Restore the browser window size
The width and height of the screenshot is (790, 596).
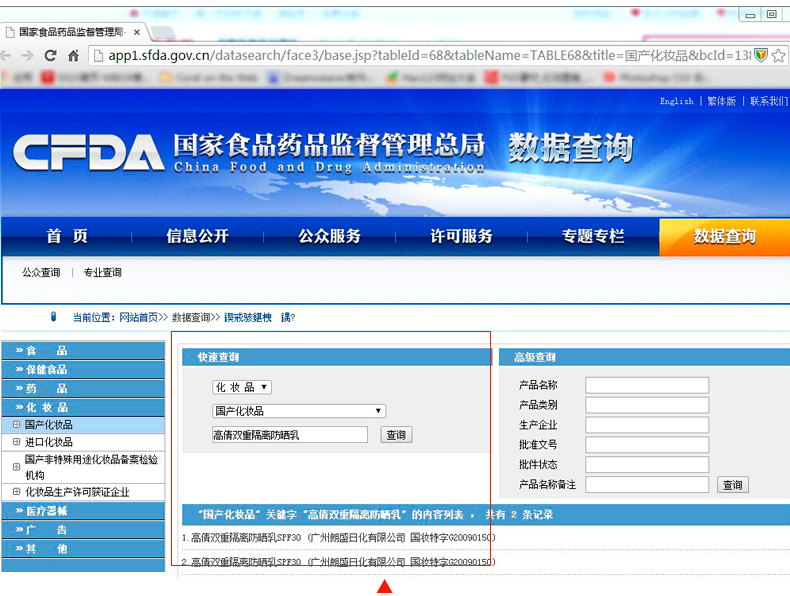[771, 14]
